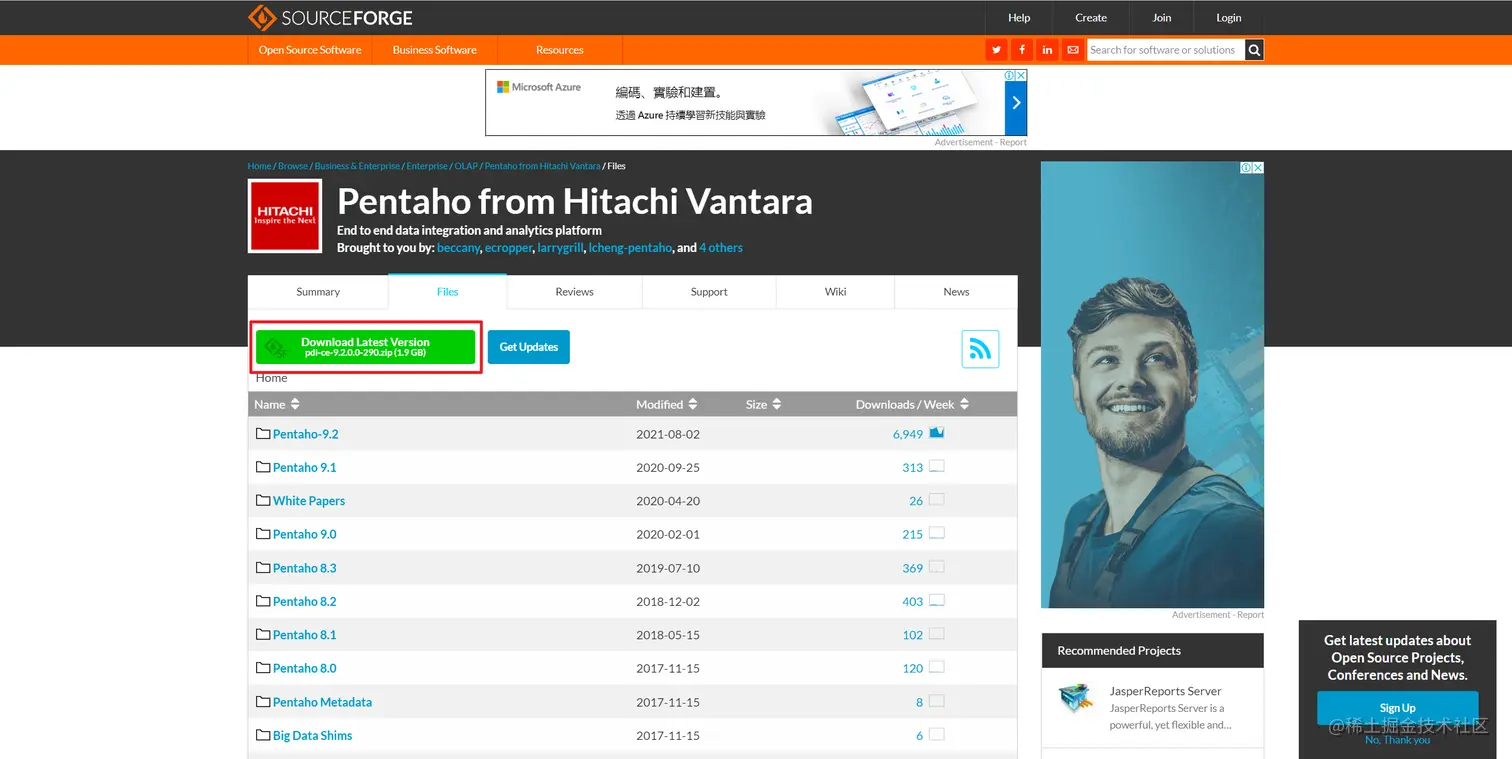This screenshot has height=759, width=1512.
Task: Click the Pentaho 8.3 folder icon
Action: coord(263,568)
